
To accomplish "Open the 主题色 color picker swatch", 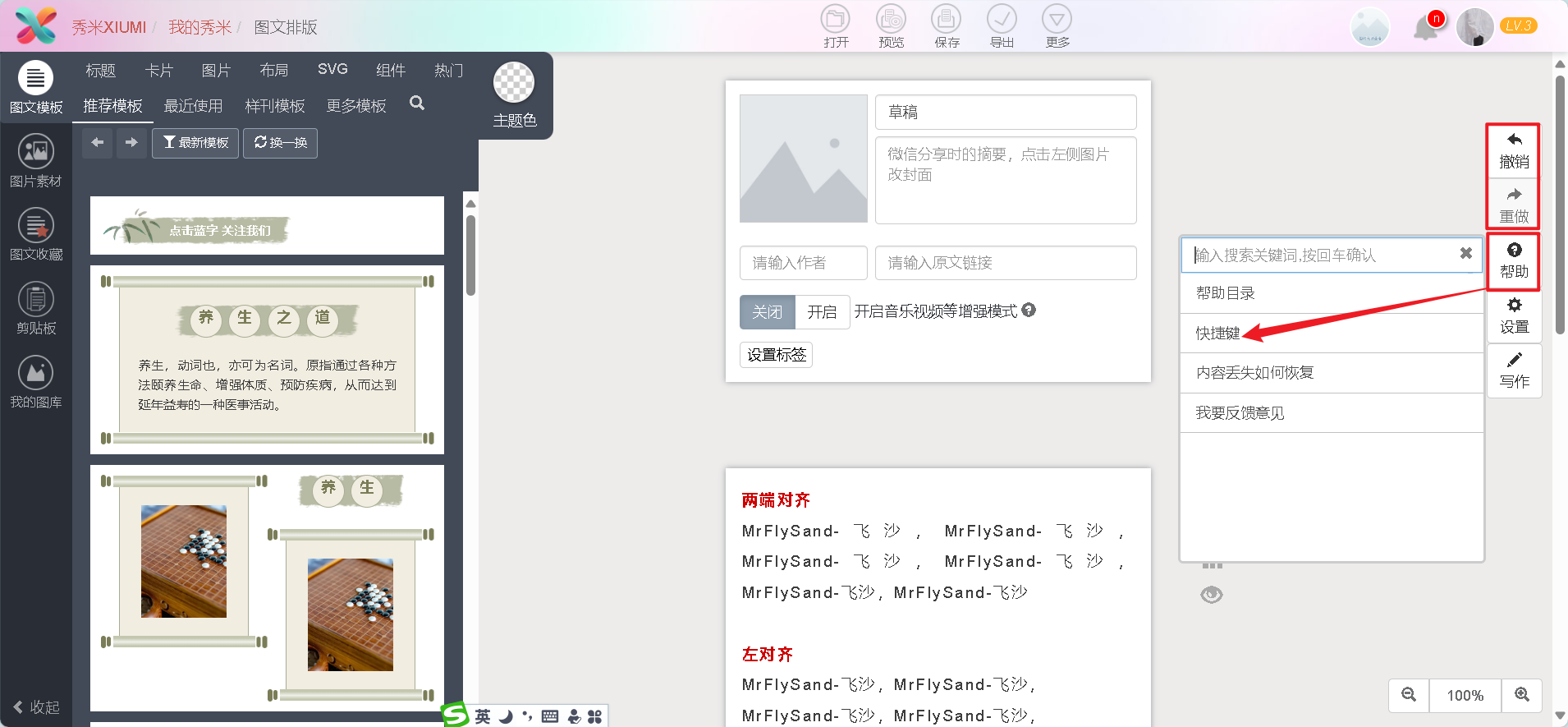I will pyautogui.click(x=514, y=82).
